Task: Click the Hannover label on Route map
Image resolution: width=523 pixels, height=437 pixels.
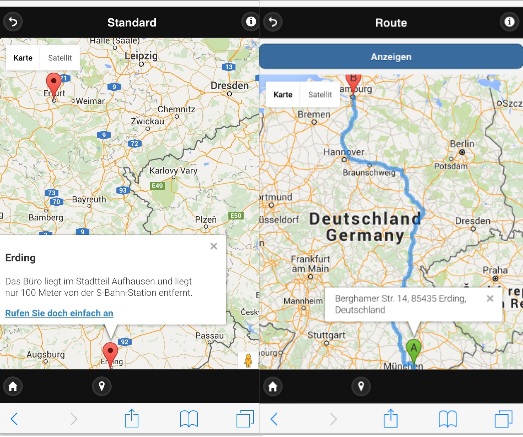Action: pos(344,152)
